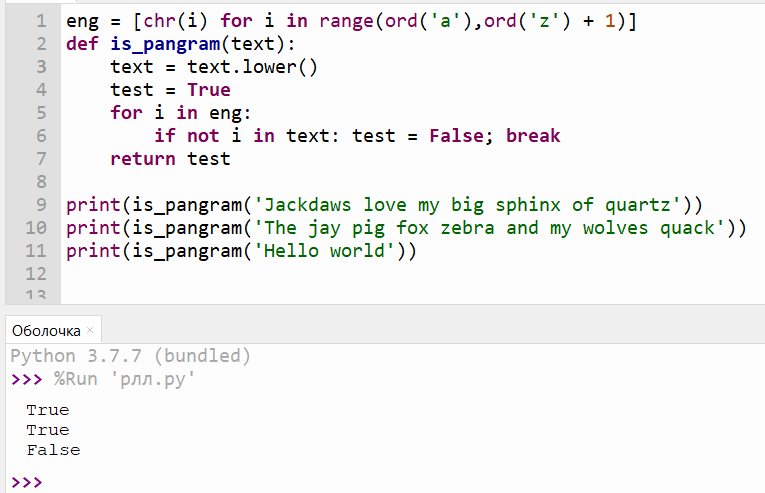Switch to the Оболочка shell tab
The width and height of the screenshot is (765, 493).
[45, 331]
